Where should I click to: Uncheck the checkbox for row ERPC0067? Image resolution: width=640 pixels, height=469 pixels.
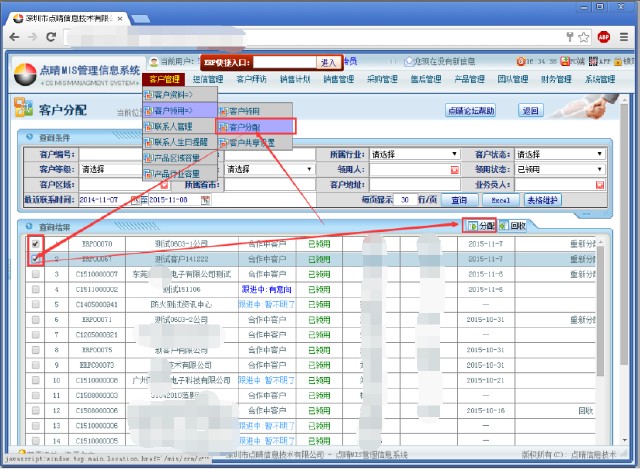[36, 258]
